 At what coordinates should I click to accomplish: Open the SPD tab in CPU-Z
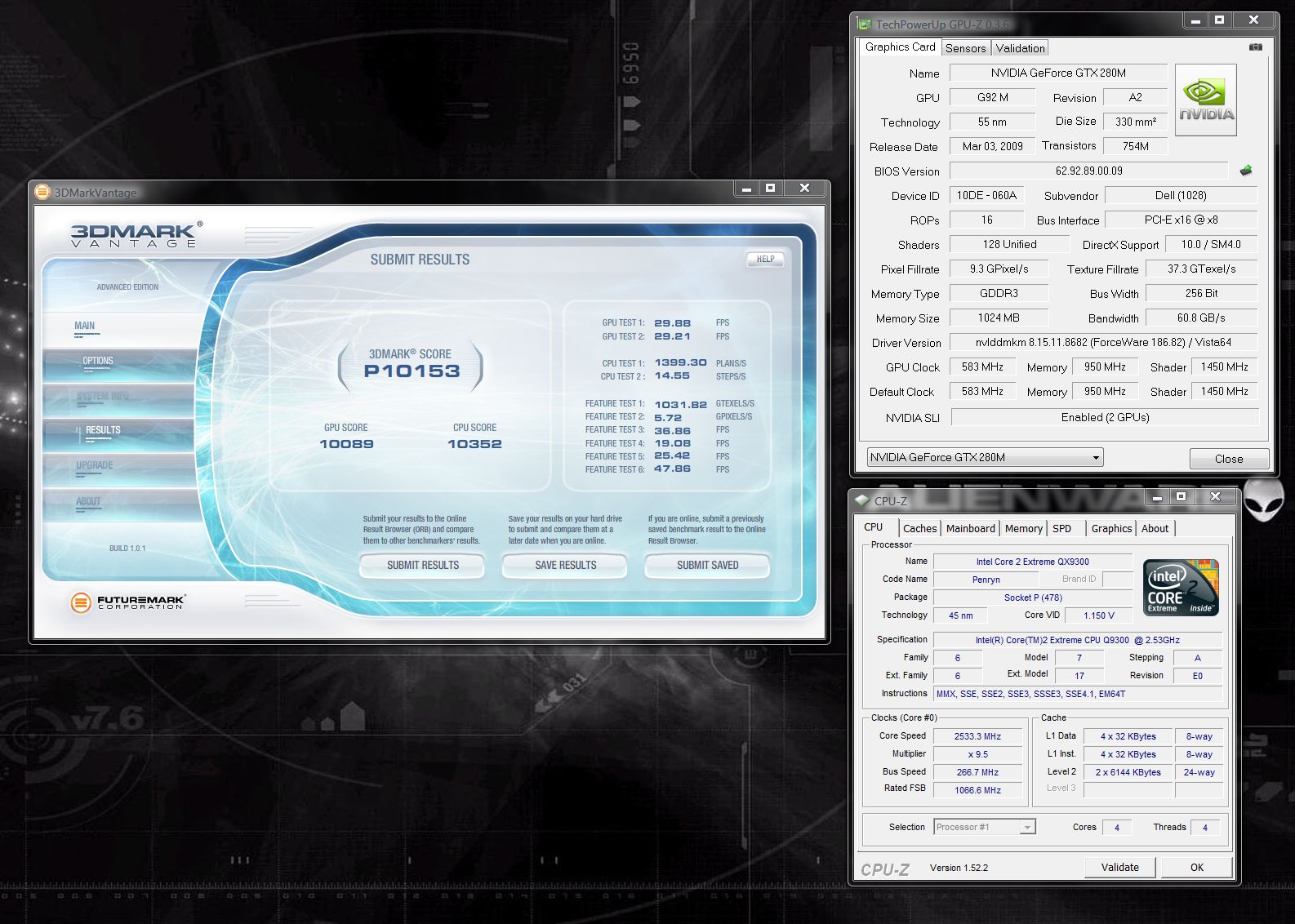1061,528
